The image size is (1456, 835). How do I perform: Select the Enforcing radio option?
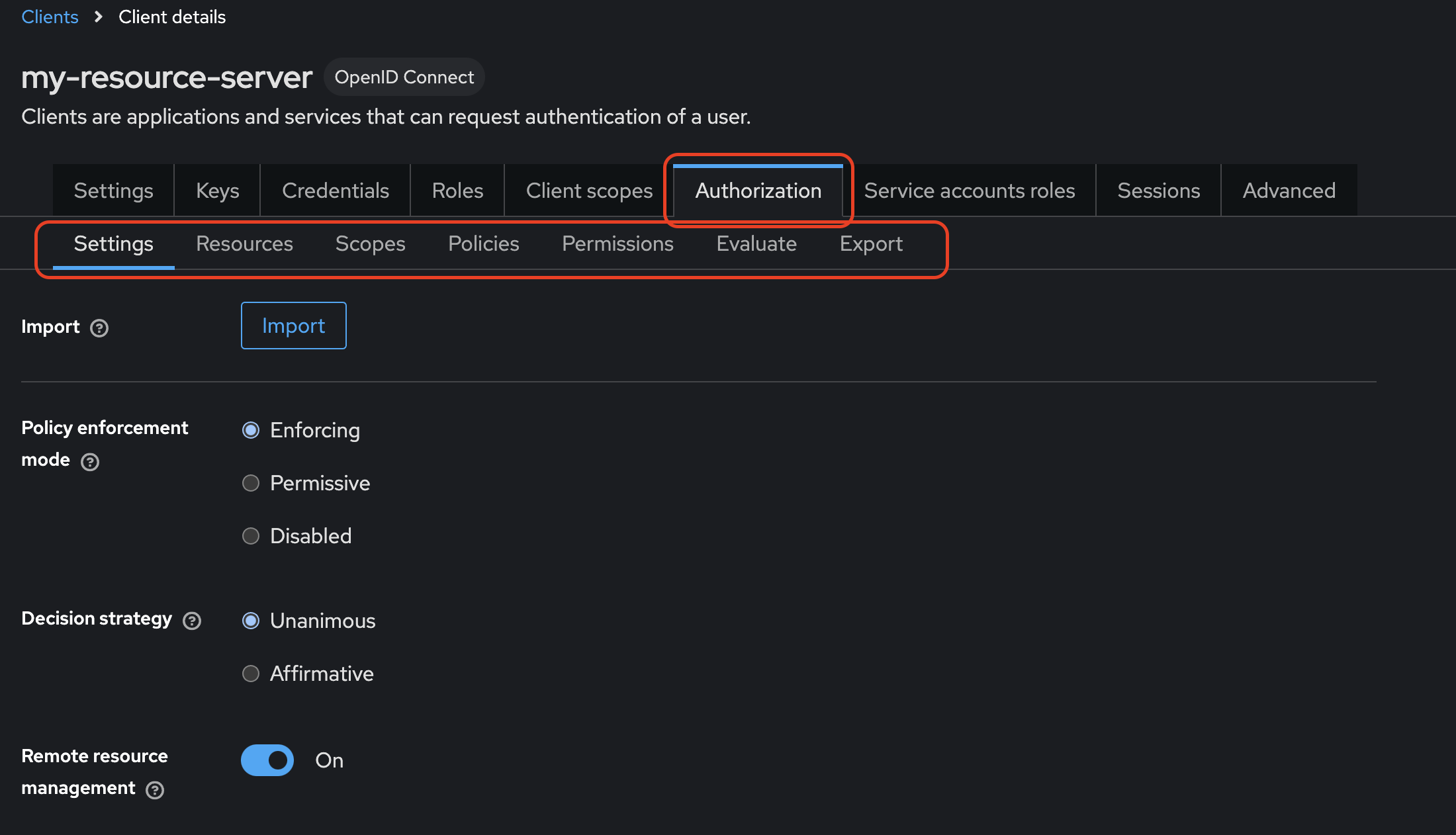(251, 430)
